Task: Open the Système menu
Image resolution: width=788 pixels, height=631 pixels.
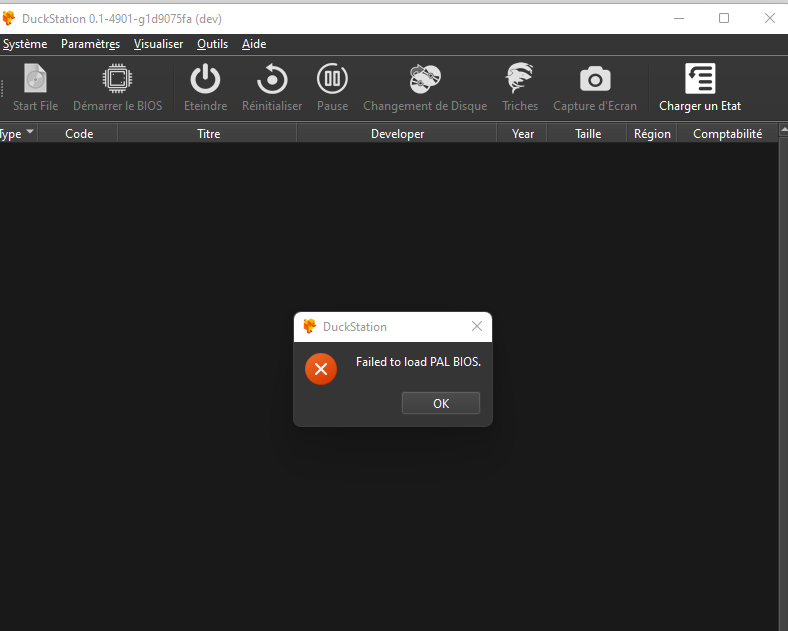Action: tap(25, 44)
